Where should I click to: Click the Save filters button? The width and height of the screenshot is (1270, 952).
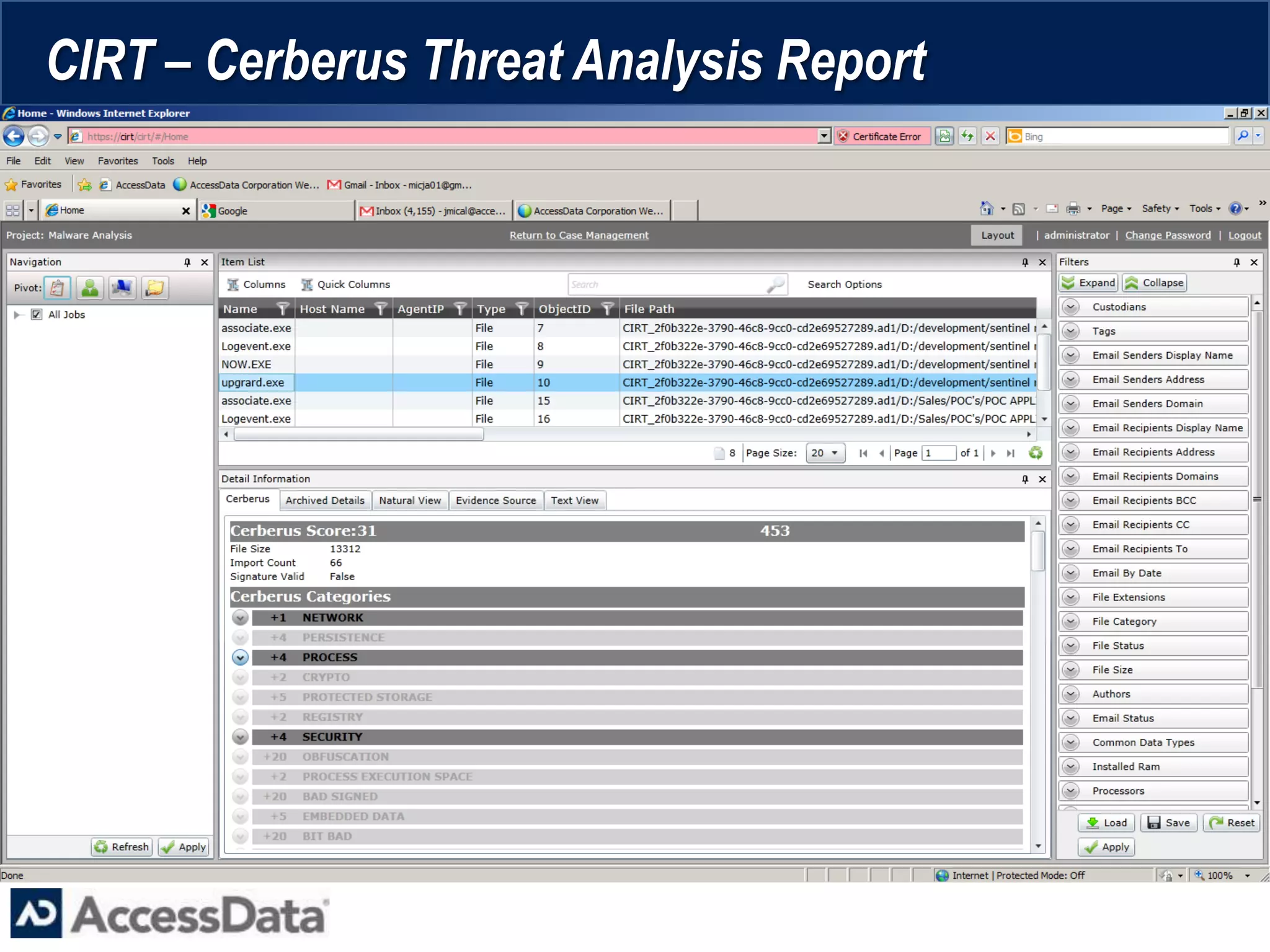click(x=1168, y=823)
